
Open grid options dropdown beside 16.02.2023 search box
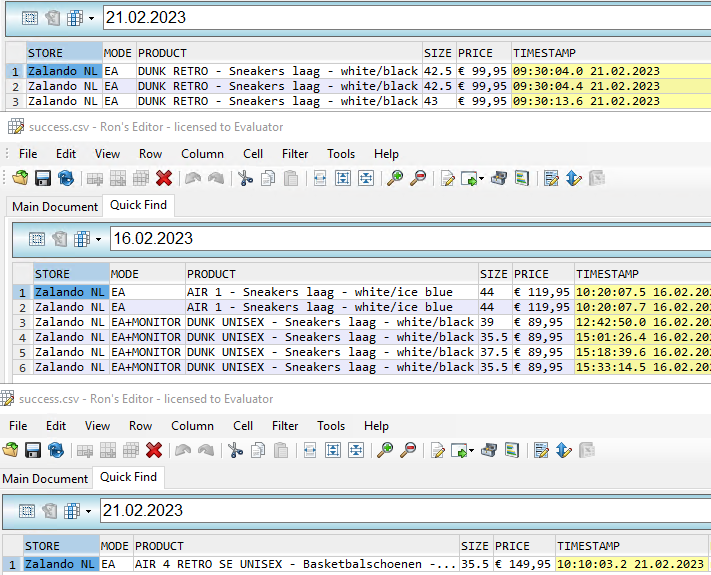click(98, 239)
